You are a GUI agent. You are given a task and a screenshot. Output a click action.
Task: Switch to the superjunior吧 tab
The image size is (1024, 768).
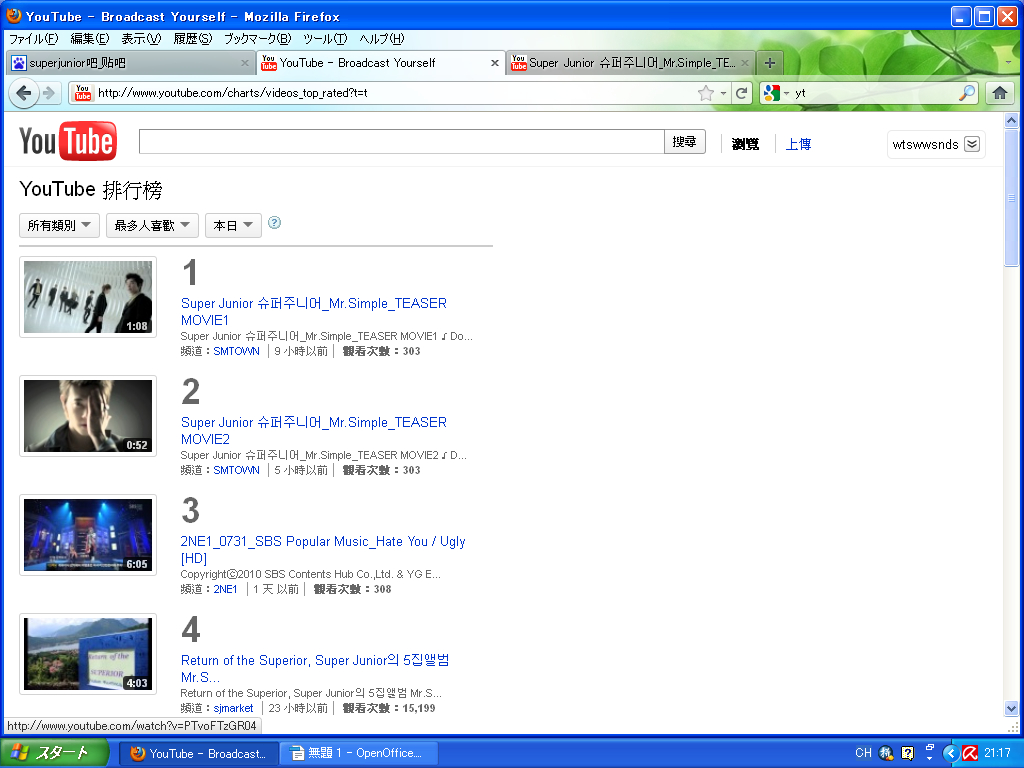tap(131, 63)
